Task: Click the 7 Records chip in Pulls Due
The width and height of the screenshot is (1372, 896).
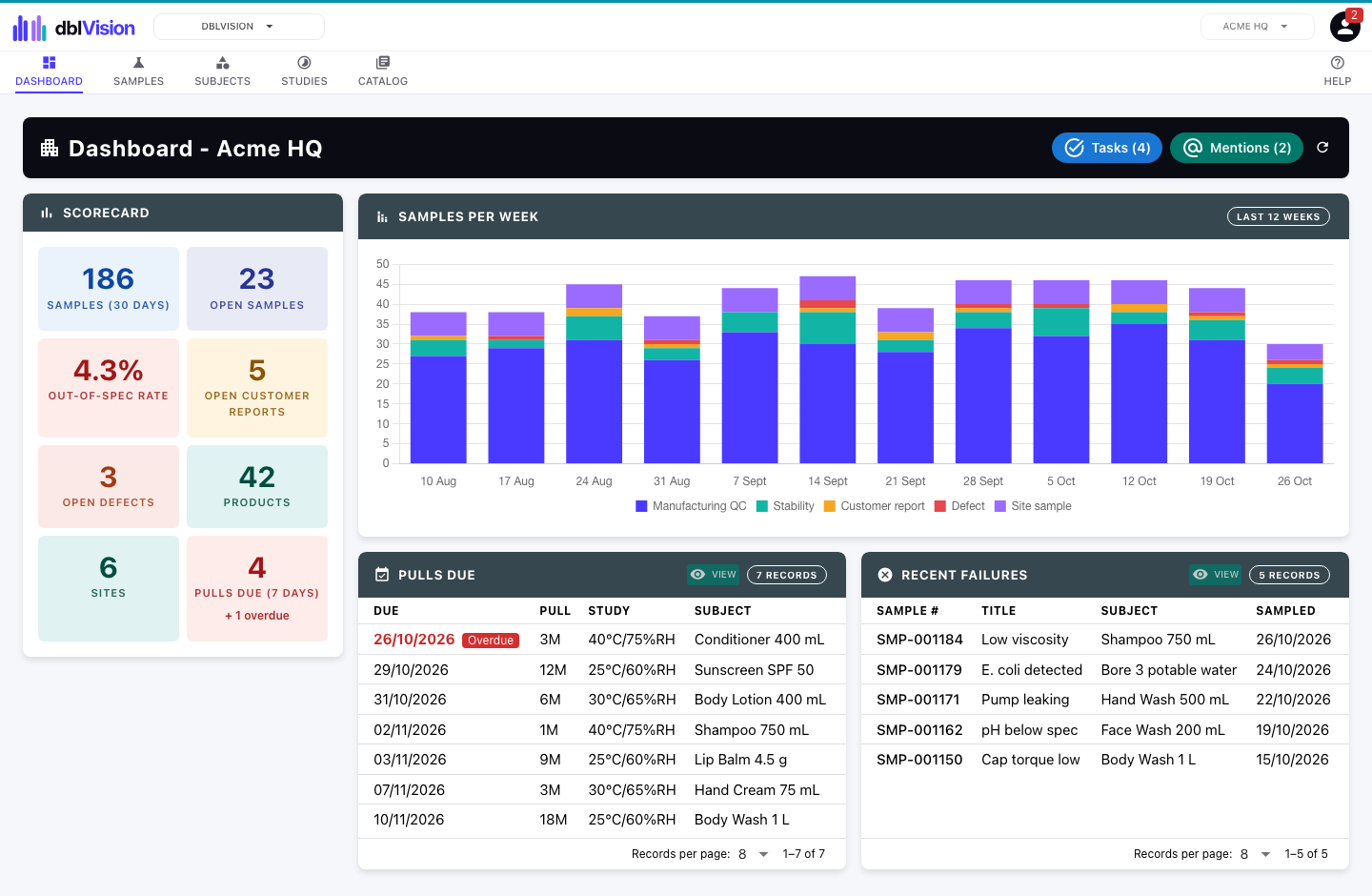Action: click(787, 575)
